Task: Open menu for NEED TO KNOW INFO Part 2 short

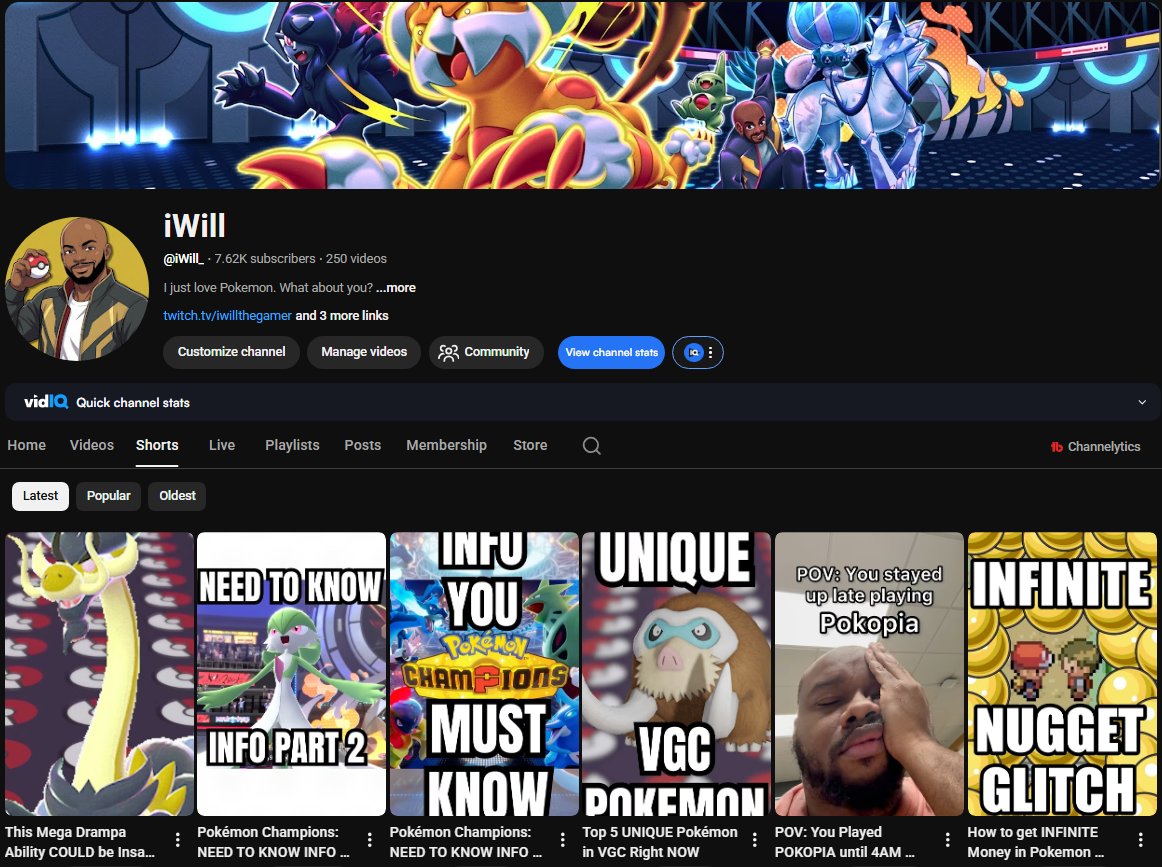Action: 370,840
